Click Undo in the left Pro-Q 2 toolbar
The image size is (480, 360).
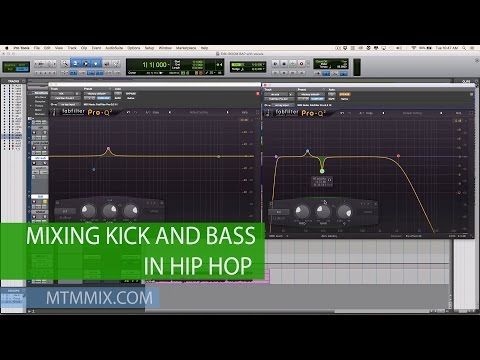(128, 112)
